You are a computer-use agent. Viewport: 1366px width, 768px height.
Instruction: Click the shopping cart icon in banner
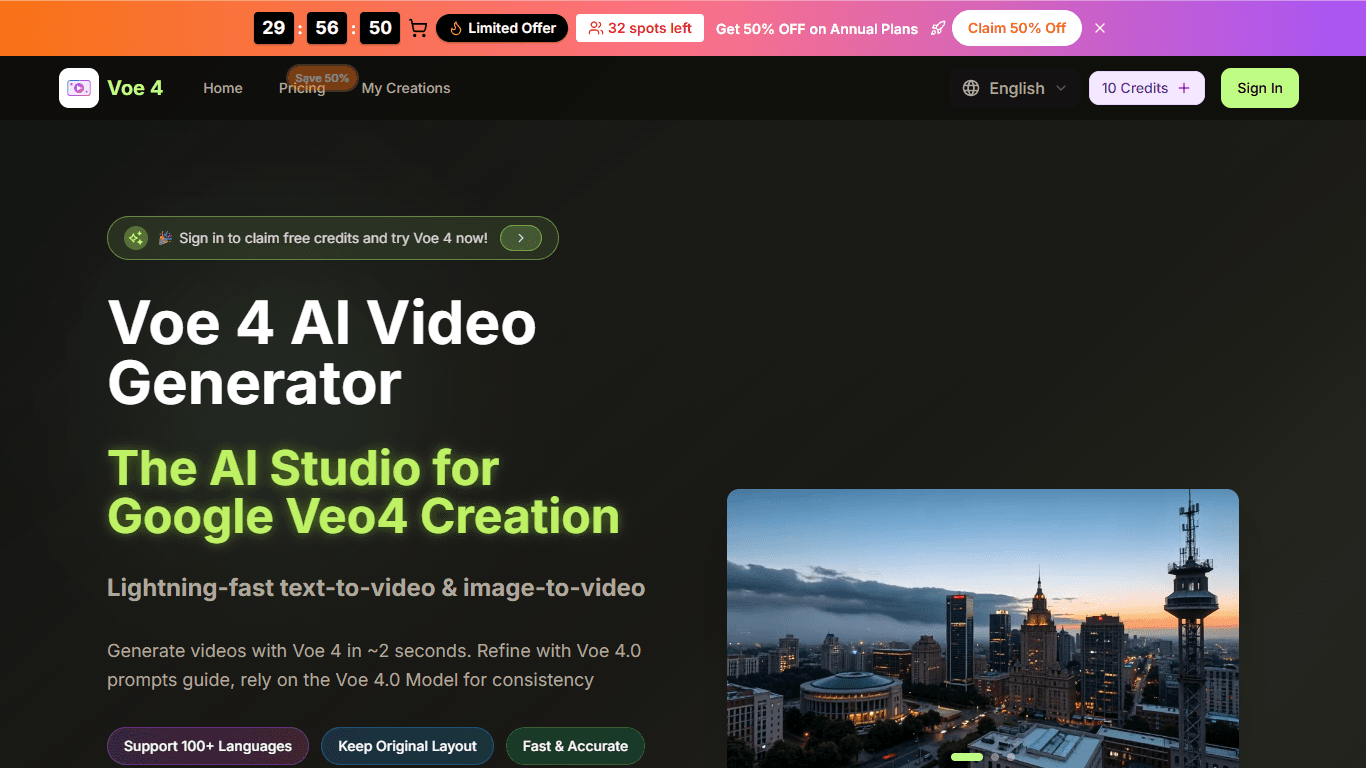[x=418, y=28]
